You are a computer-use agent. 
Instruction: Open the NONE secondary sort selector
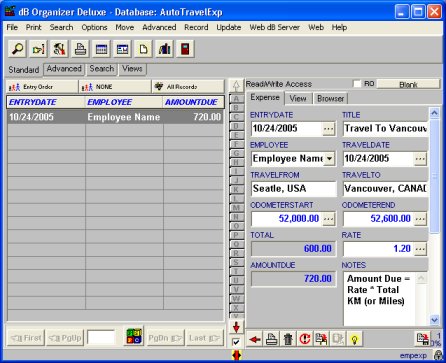click(x=115, y=87)
